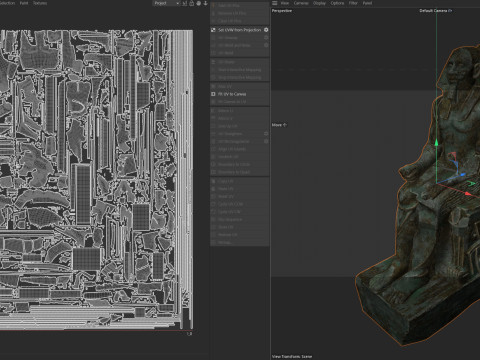Image resolution: width=480 pixels, height=360 pixels.
Task: Click the Copy UV command
Action: click(x=240, y=181)
